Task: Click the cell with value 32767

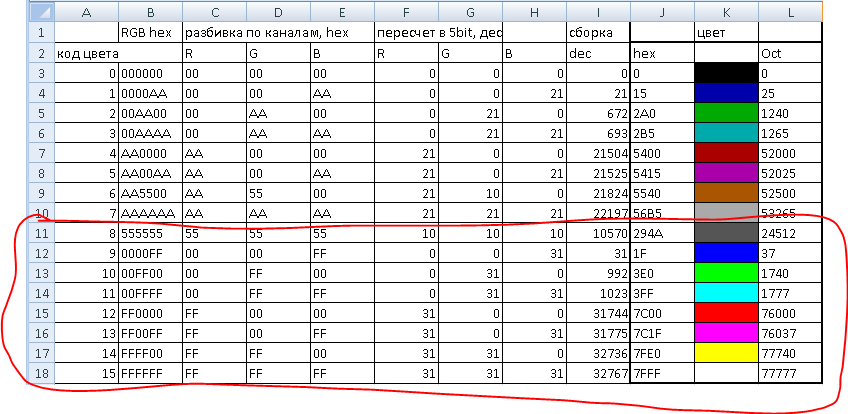Action: click(x=598, y=374)
